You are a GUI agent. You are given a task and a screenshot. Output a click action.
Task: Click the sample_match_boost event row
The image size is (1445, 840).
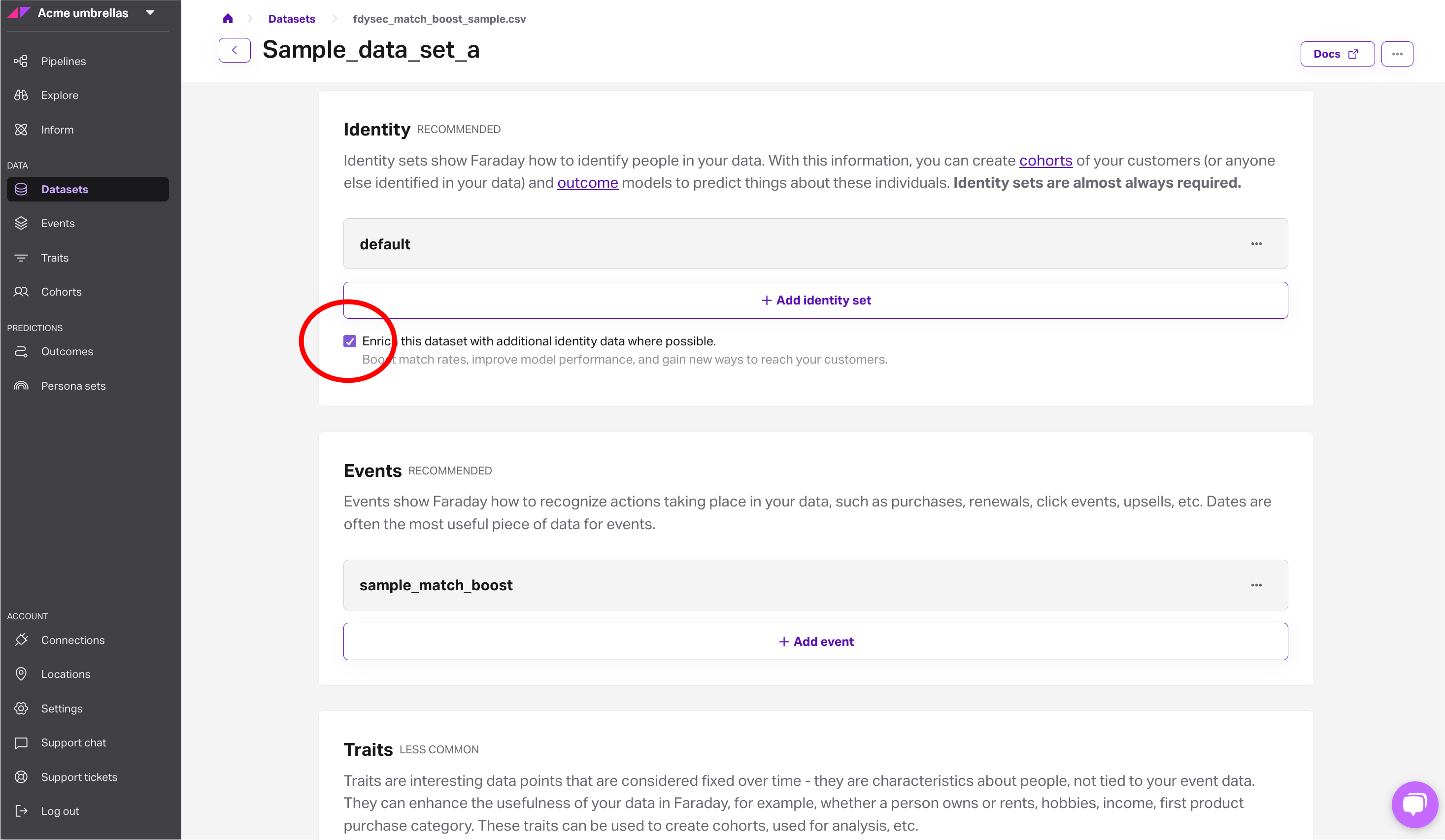(815, 585)
